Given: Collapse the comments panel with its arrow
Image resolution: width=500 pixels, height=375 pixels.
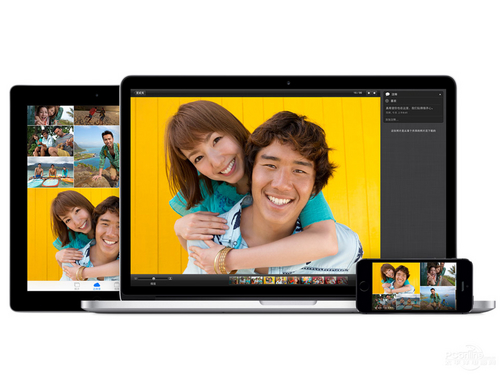Looking at the screenshot, I should (440, 95).
